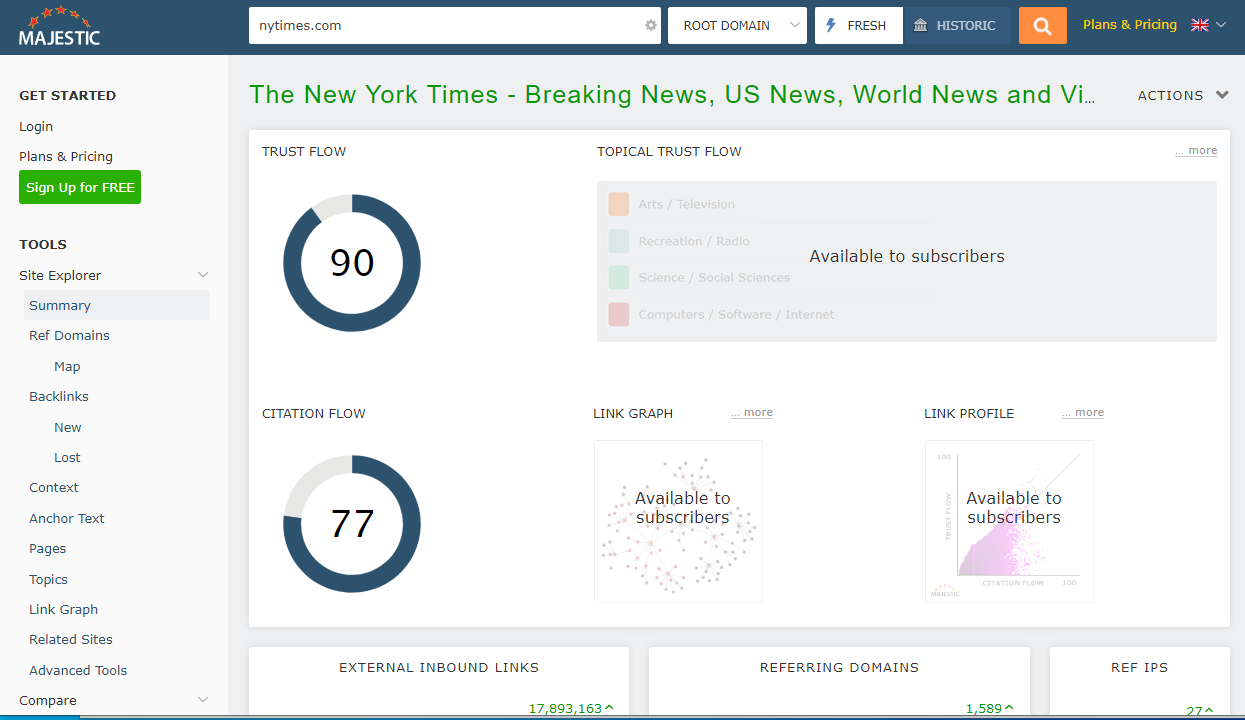Open the Login link
This screenshot has width=1245, height=720.
[35, 126]
